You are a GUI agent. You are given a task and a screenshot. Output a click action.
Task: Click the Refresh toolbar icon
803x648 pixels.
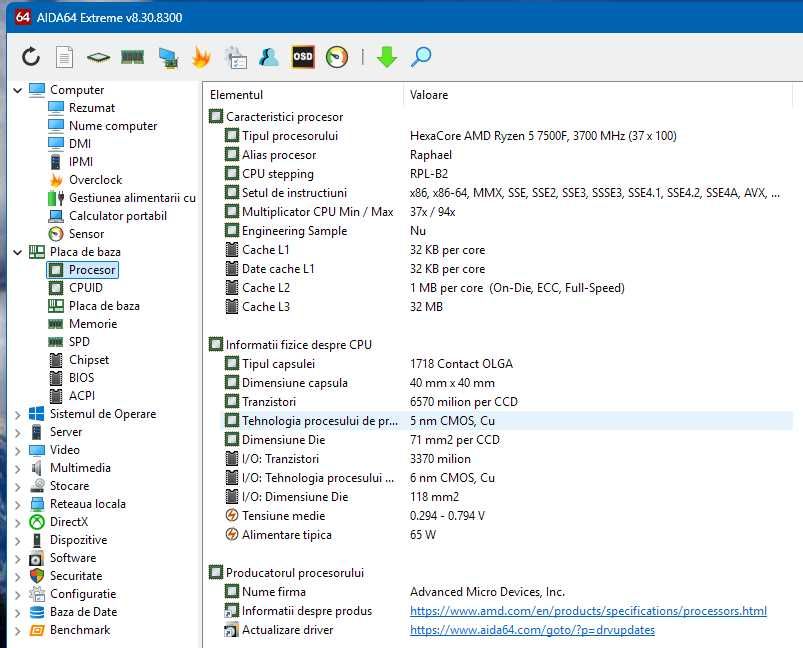pos(31,57)
